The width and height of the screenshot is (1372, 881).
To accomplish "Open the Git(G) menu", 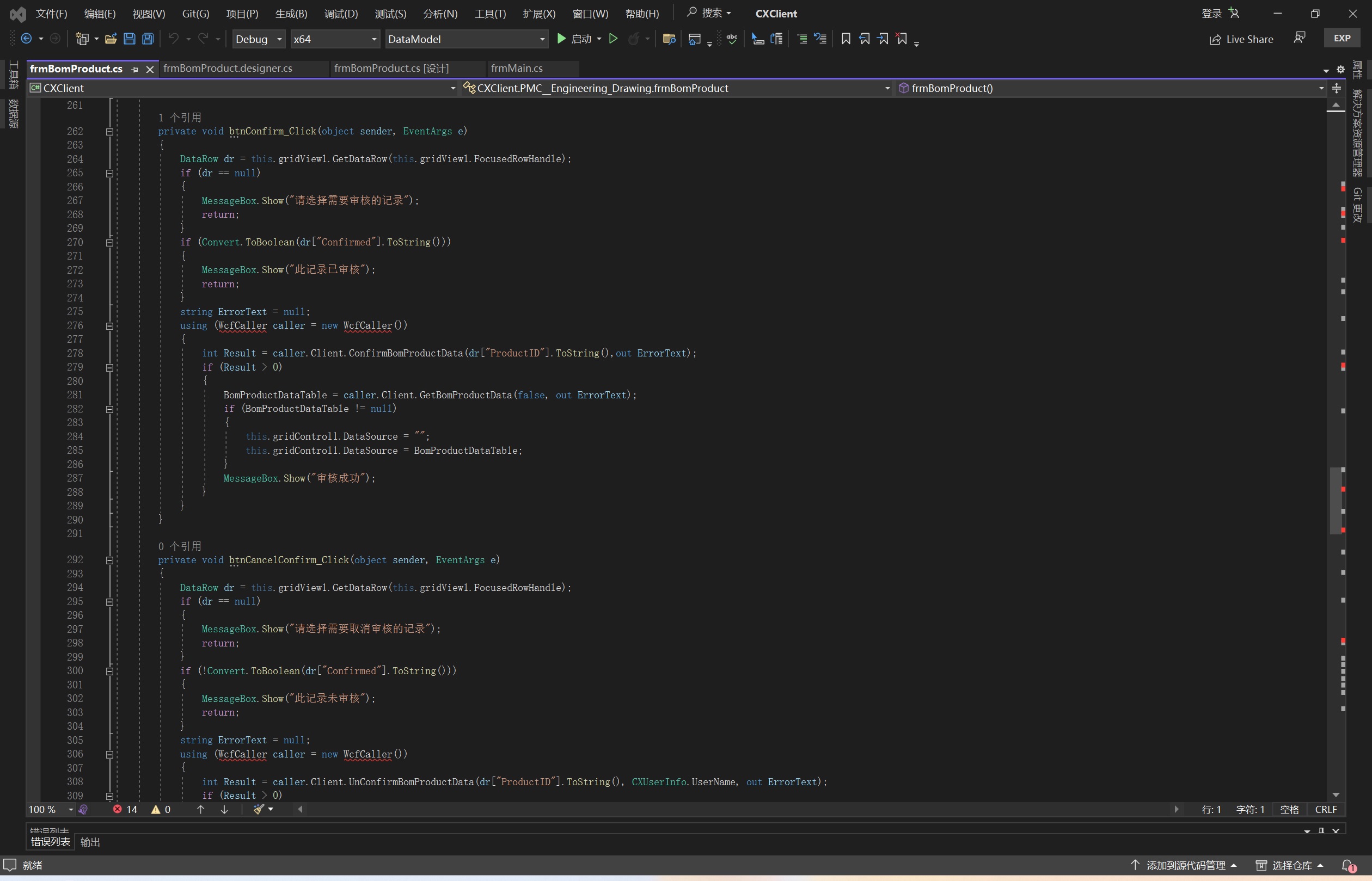I will [195, 13].
